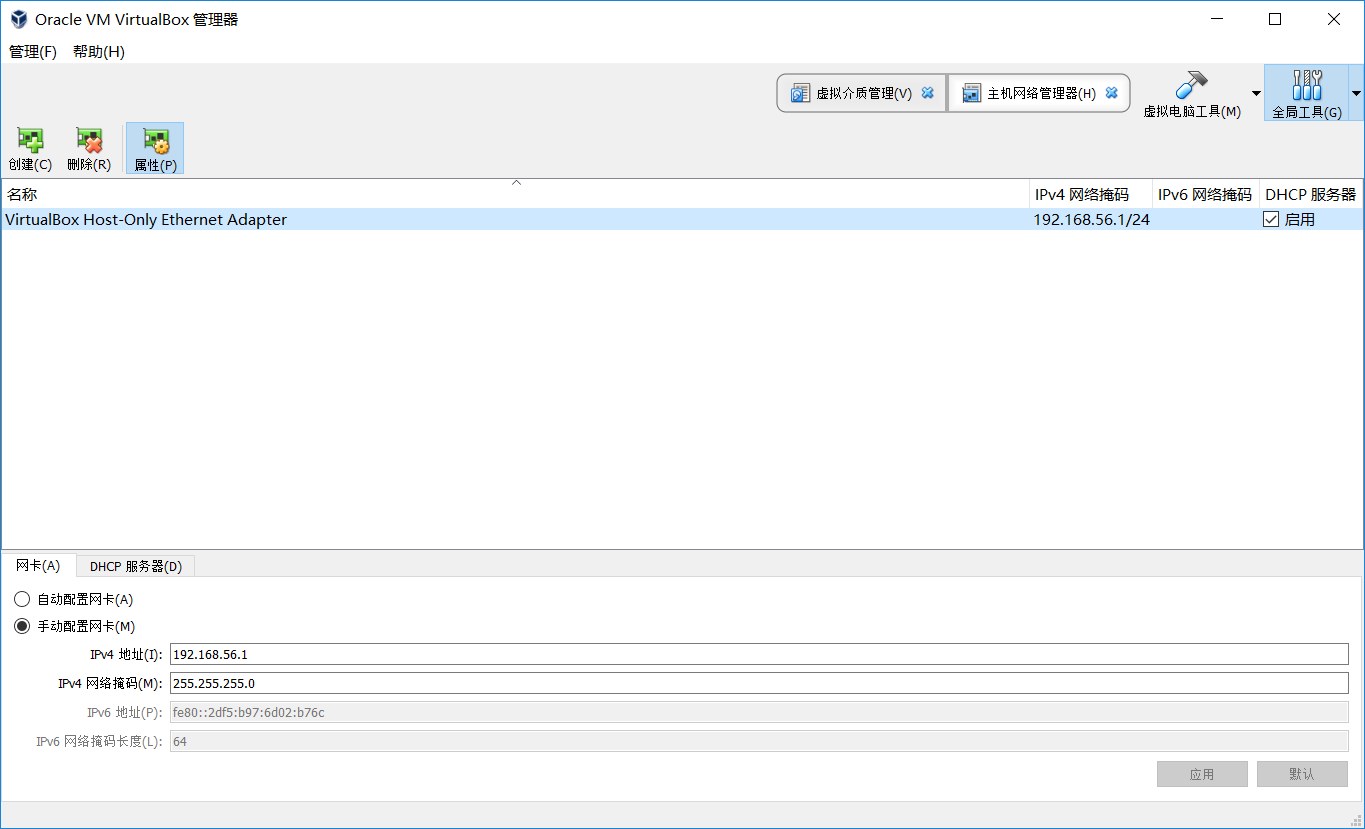Click the 192.168.56.1/24 cell
This screenshot has width=1365, height=829.
click(1091, 219)
